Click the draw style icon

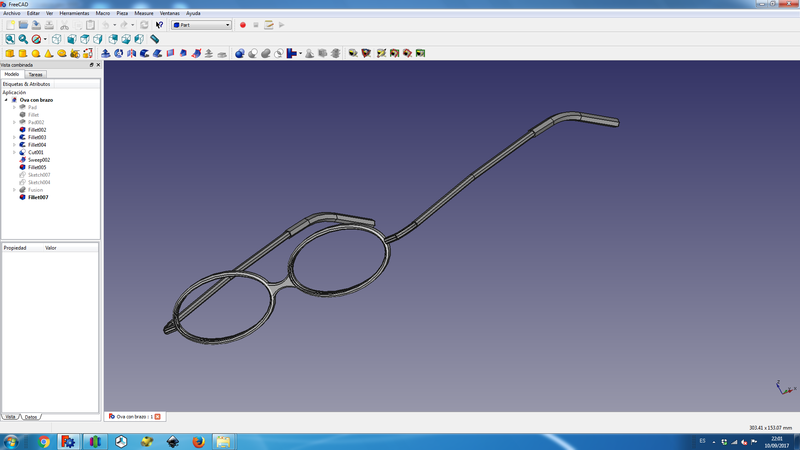click(x=36, y=39)
